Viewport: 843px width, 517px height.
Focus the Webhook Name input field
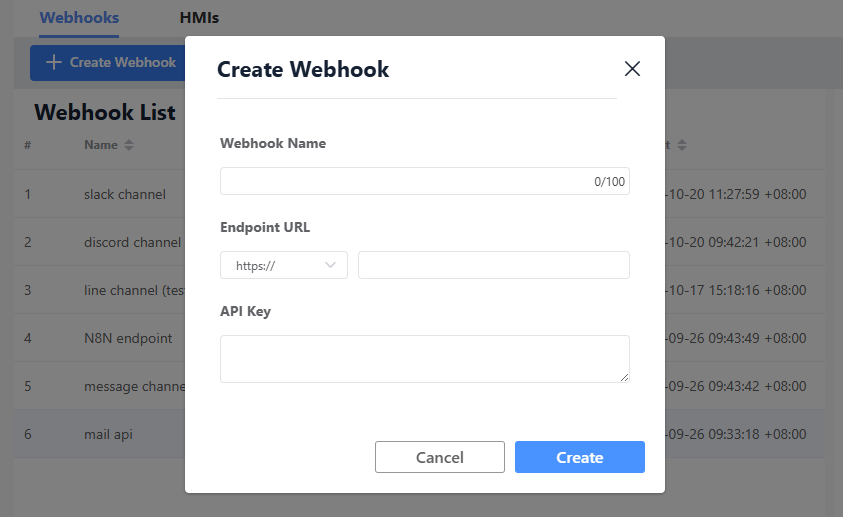pyautogui.click(x=405, y=181)
